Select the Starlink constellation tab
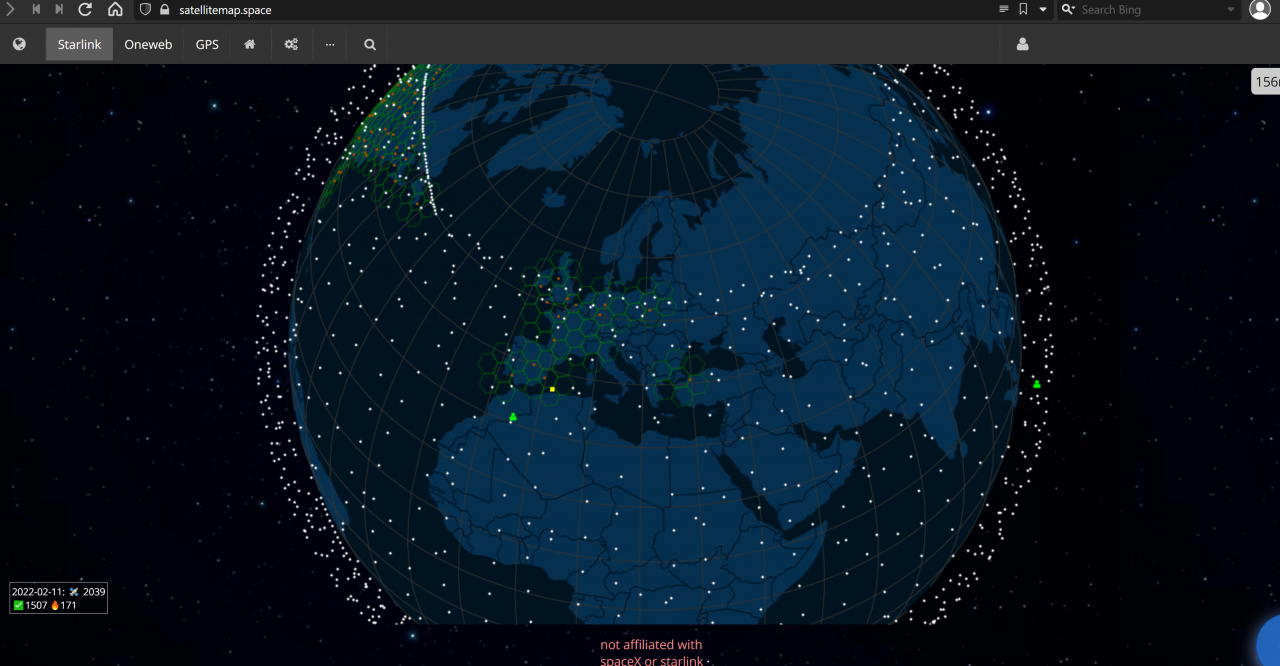 click(79, 44)
